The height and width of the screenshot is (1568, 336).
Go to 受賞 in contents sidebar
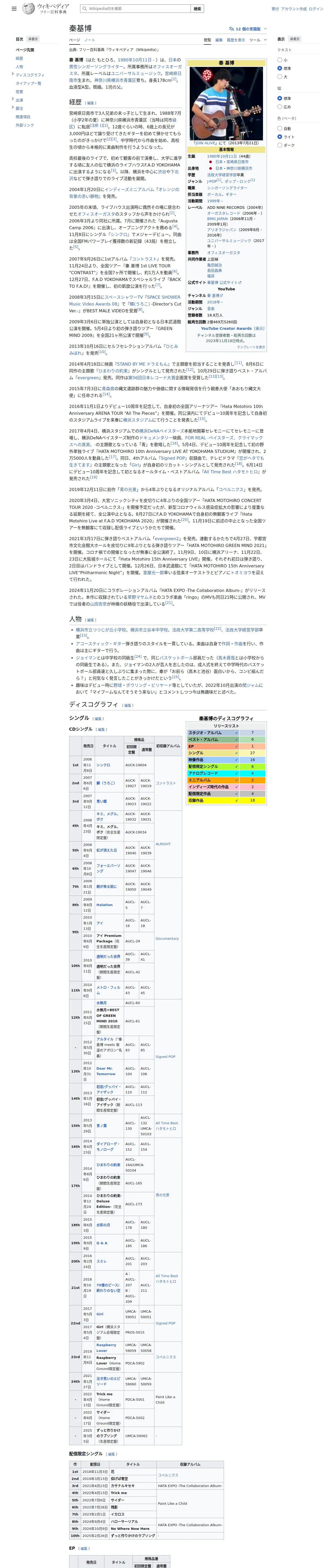click(20, 92)
